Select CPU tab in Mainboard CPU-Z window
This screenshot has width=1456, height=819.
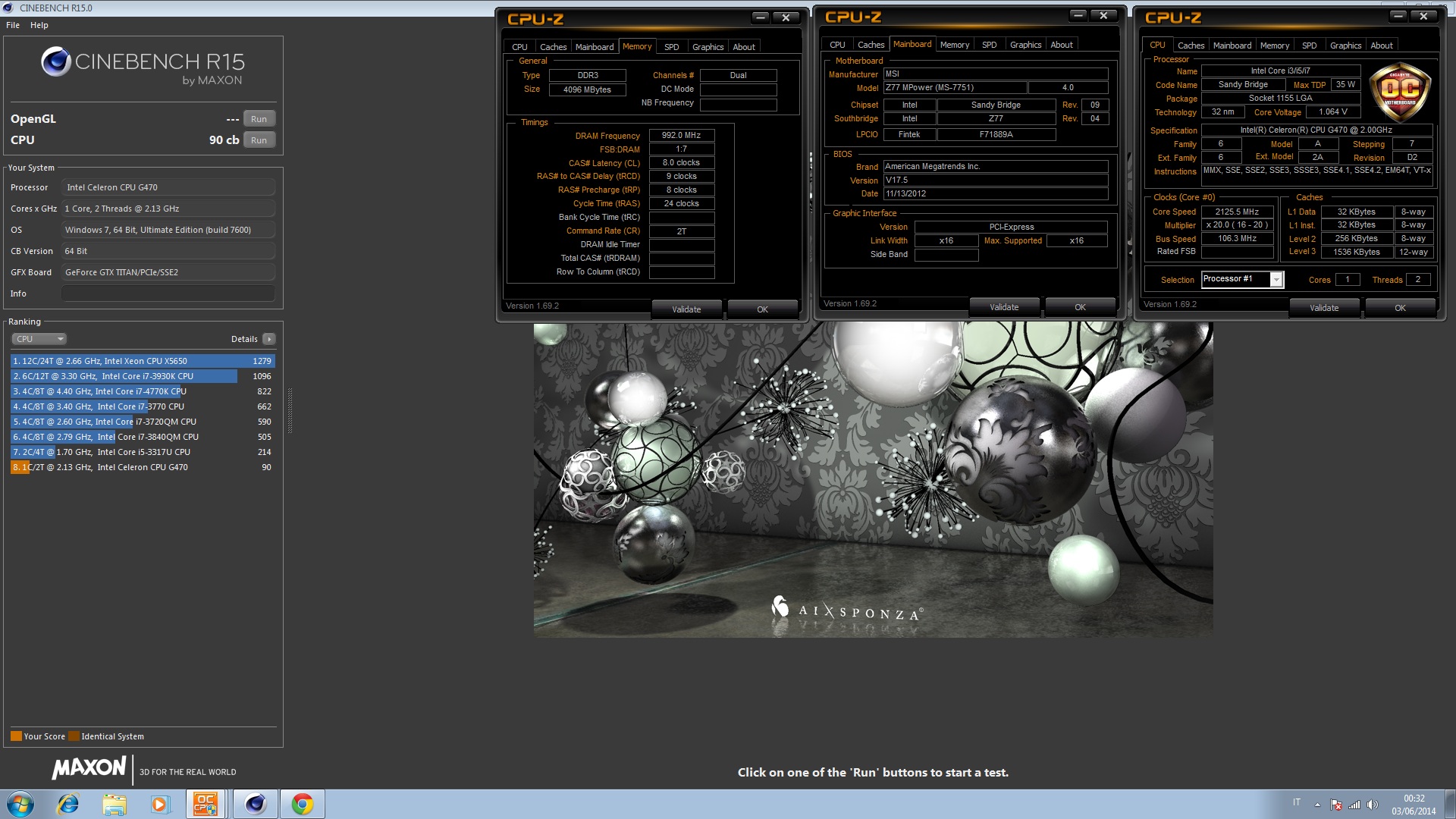pos(837,45)
